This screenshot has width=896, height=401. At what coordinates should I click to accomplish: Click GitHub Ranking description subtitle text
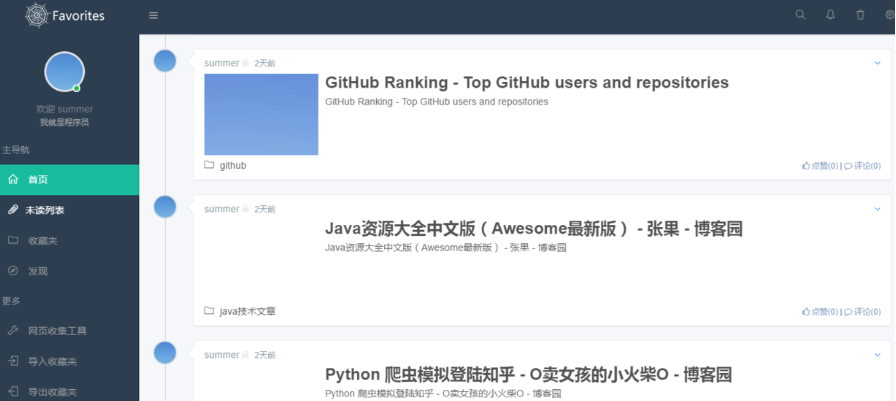click(437, 102)
